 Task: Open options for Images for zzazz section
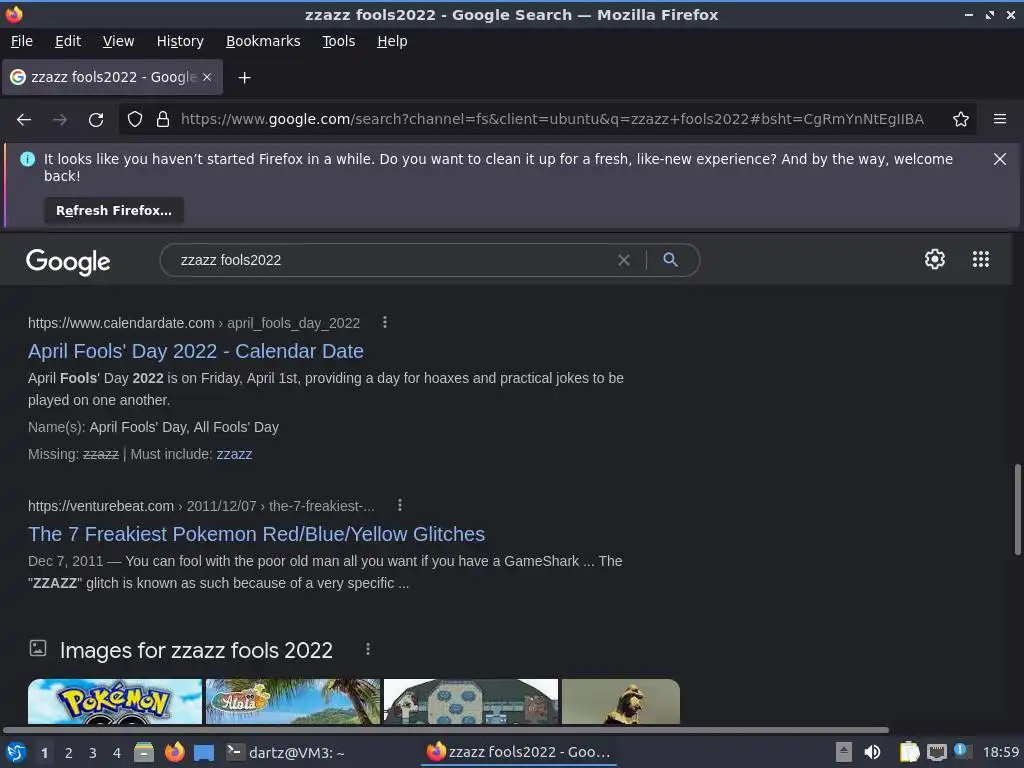(368, 649)
